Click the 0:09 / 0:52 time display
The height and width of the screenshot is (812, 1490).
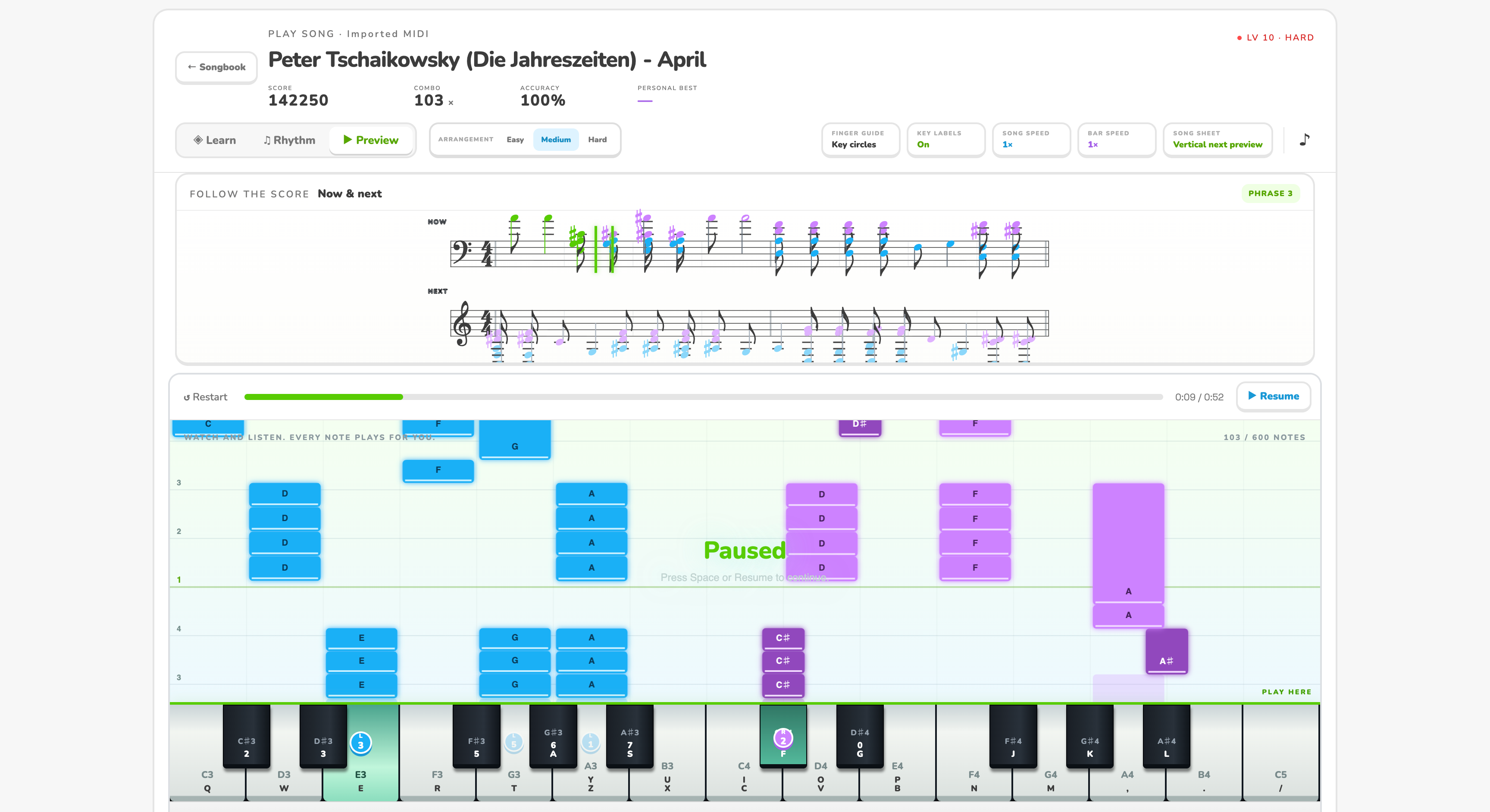point(1199,397)
